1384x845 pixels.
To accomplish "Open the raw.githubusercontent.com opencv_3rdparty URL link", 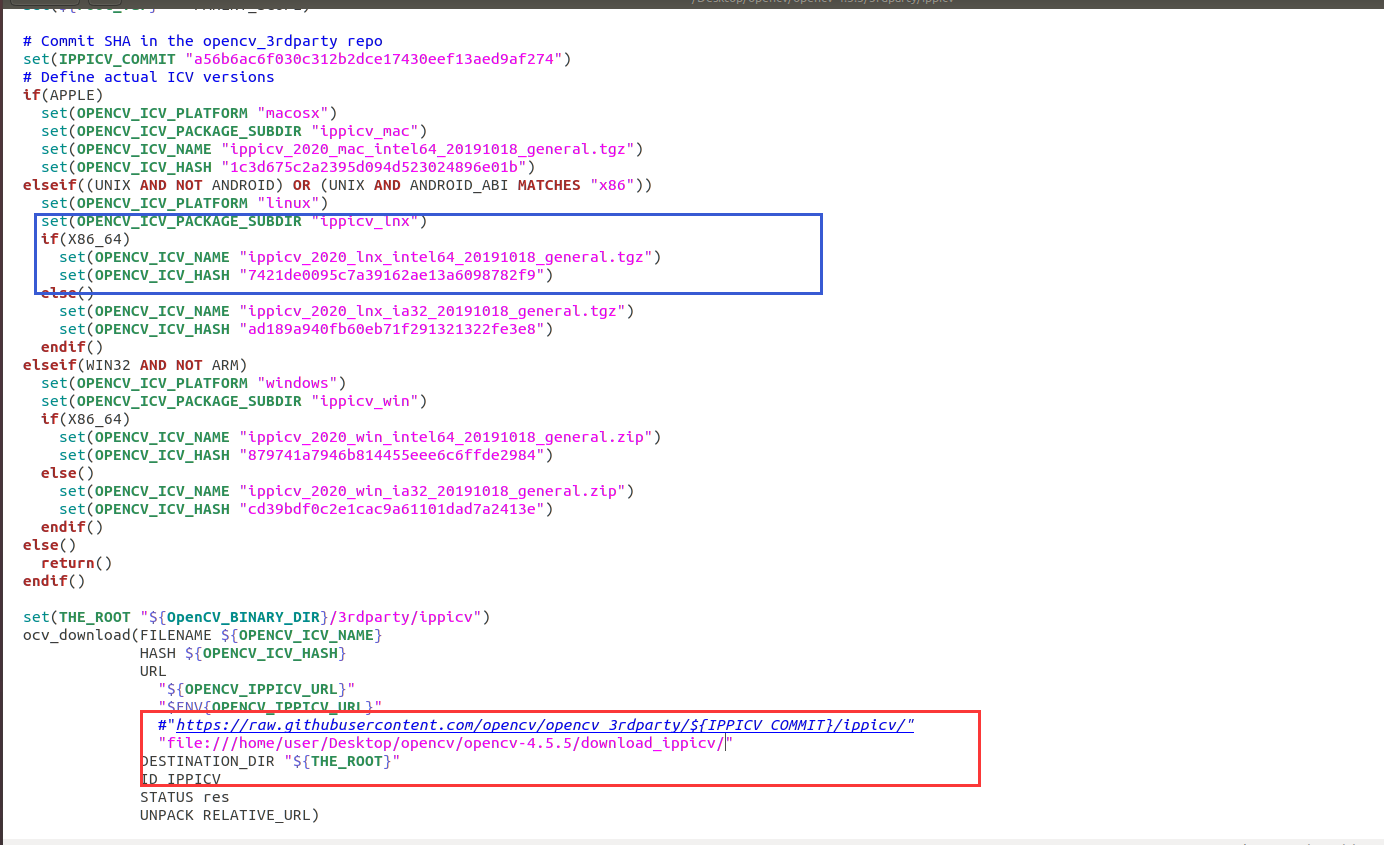I will pos(545,725).
